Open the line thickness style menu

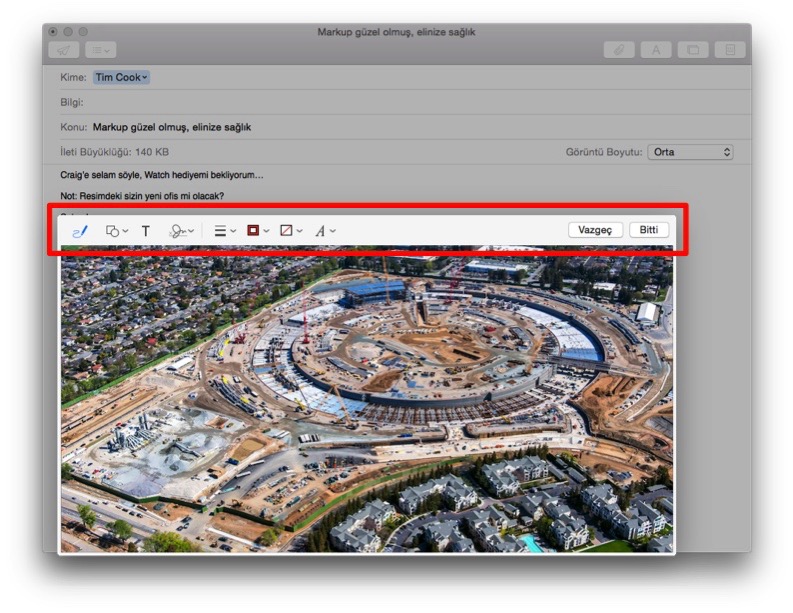point(225,230)
